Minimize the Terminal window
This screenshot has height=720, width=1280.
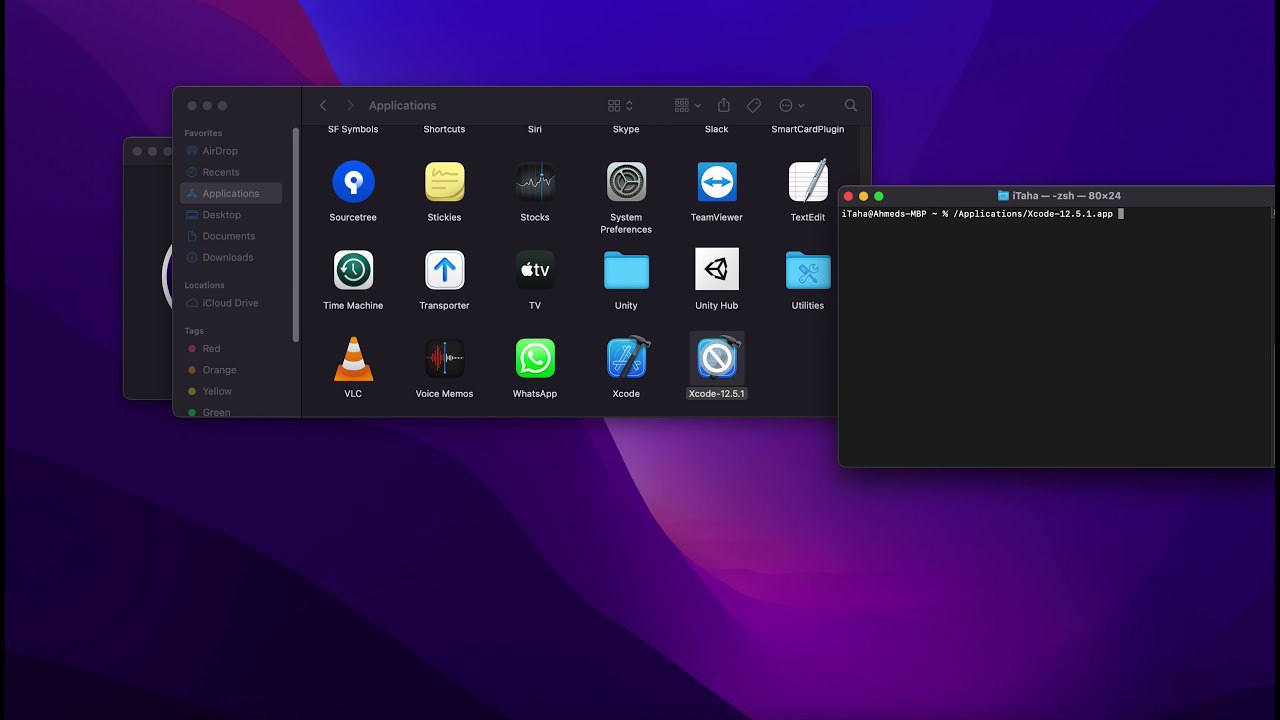[864, 196]
